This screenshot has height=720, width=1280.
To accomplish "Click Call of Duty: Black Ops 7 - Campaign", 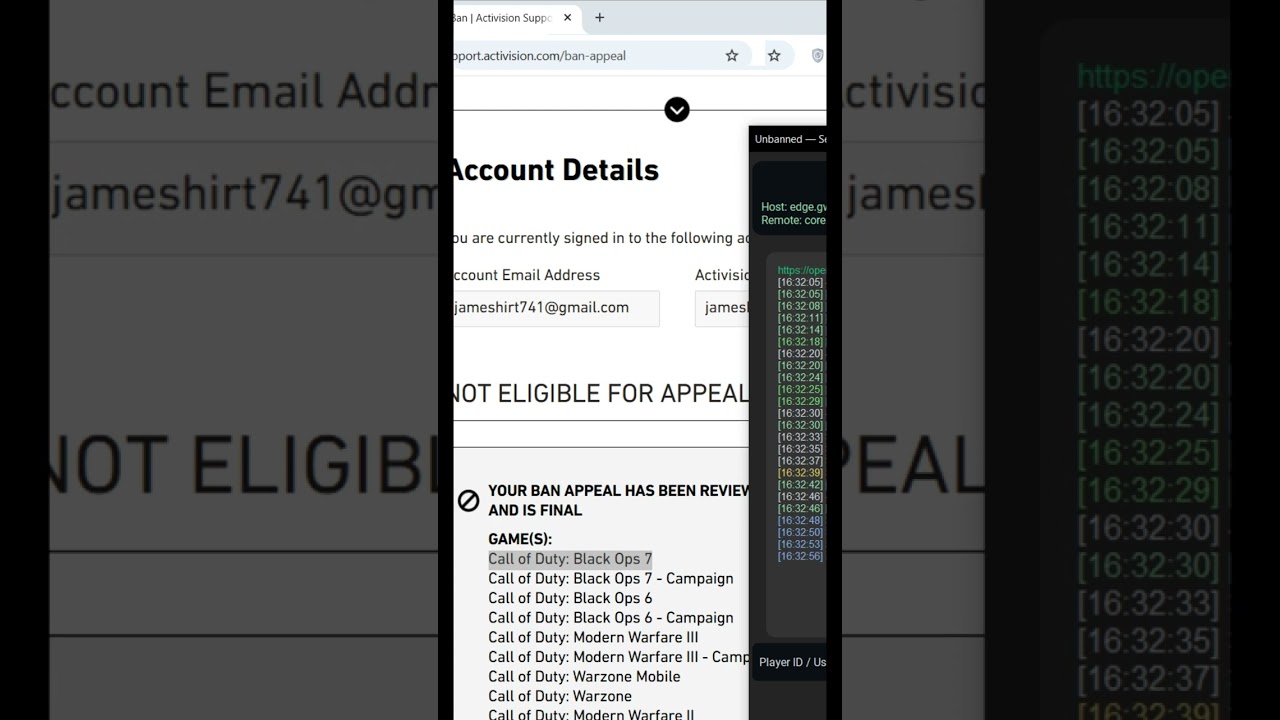I will (611, 579).
